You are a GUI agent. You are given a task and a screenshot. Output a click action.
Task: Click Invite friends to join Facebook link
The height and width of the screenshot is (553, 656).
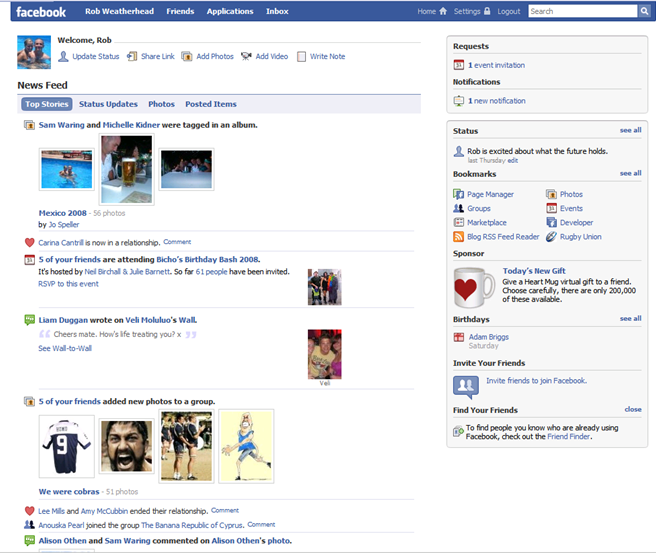[536, 381]
